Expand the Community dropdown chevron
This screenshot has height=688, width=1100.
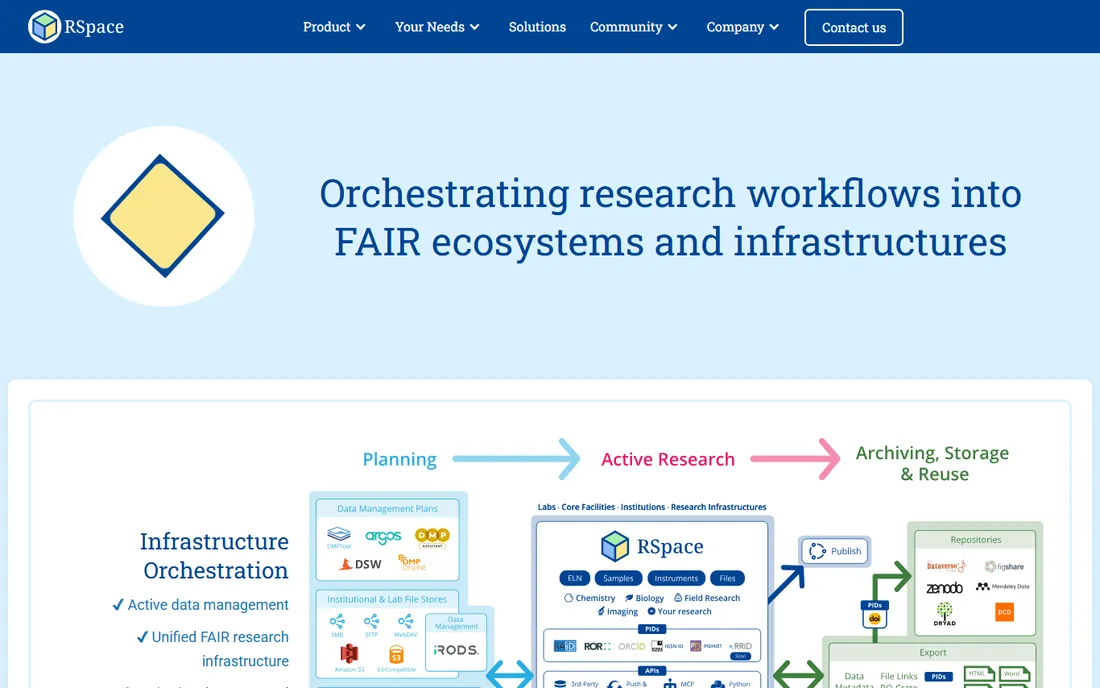tap(673, 27)
